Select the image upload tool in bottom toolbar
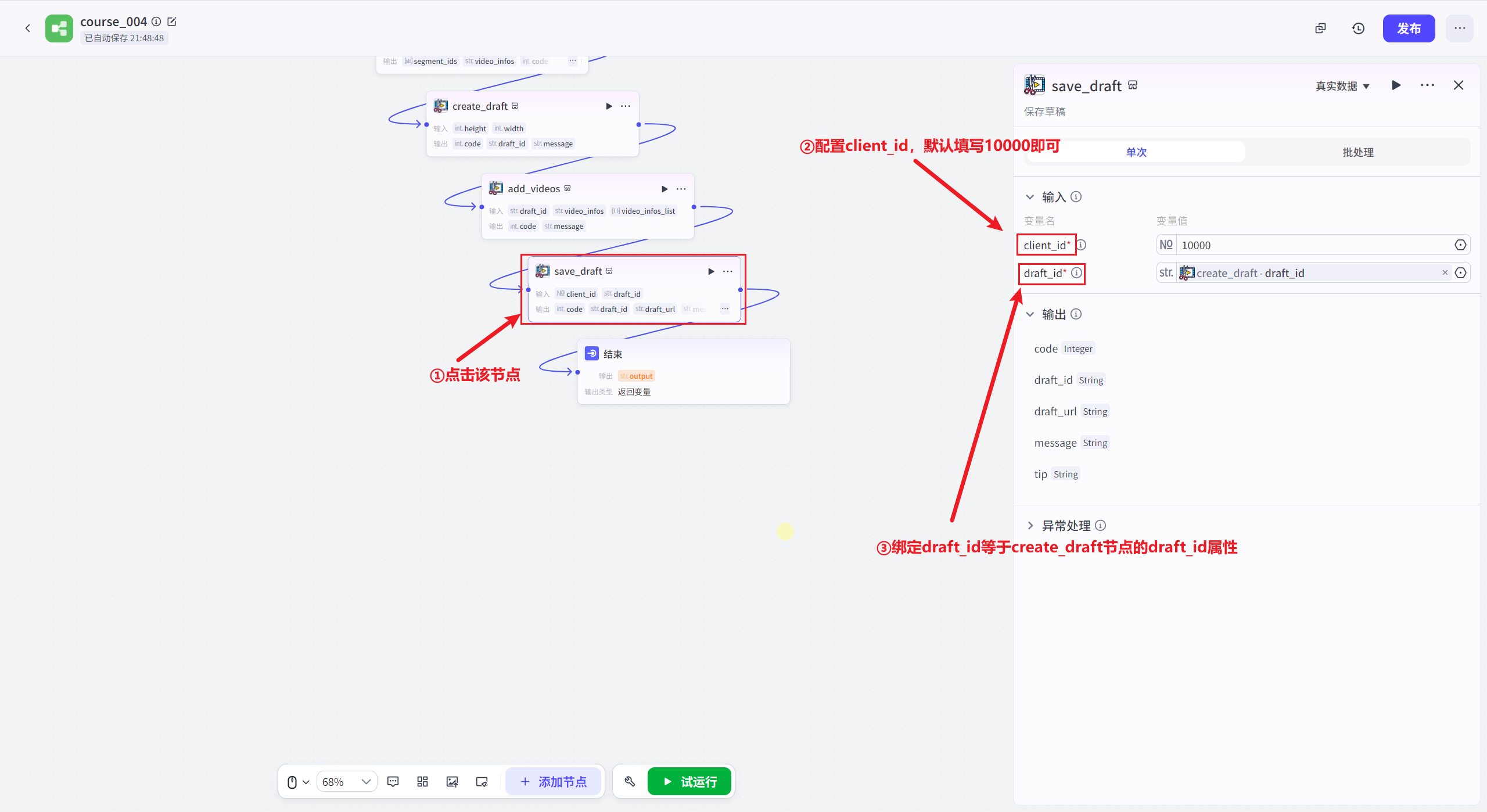This screenshot has width=1487, height=812. tap(452, 781)
